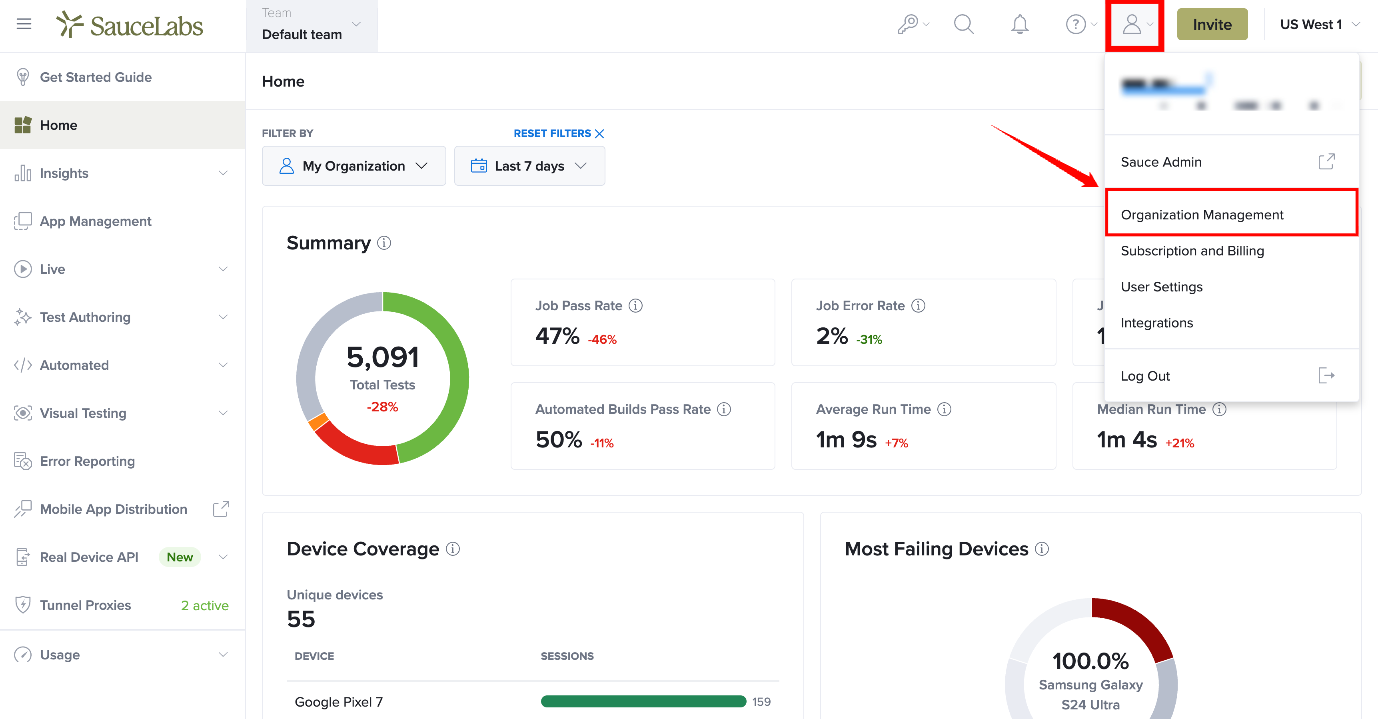The width and height of the screenshot is (1378, 719).
Task: Expand the My Organization filter dropdown
Action: coord(354,166)
